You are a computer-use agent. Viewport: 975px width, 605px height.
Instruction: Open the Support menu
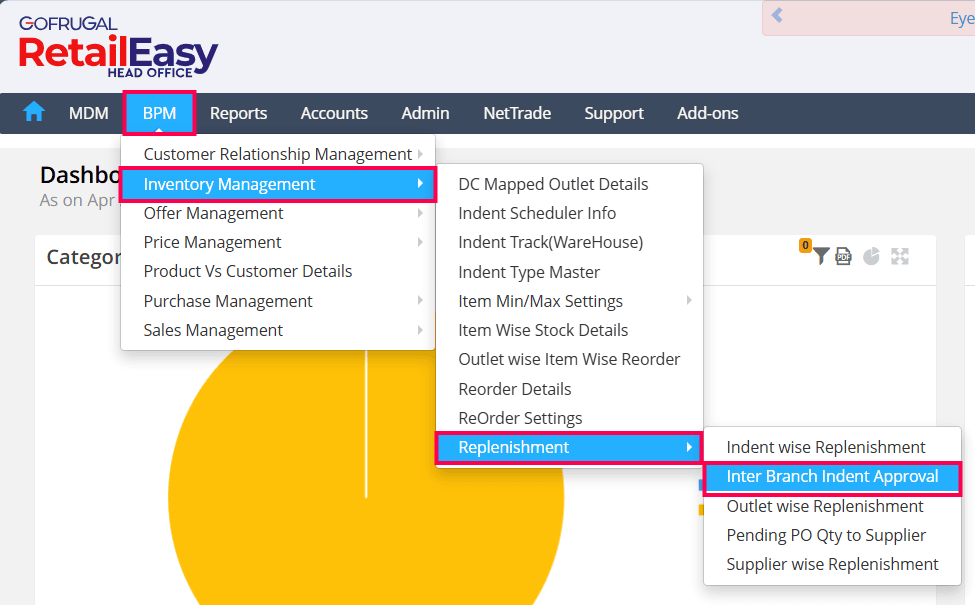[x=614, y=113]
